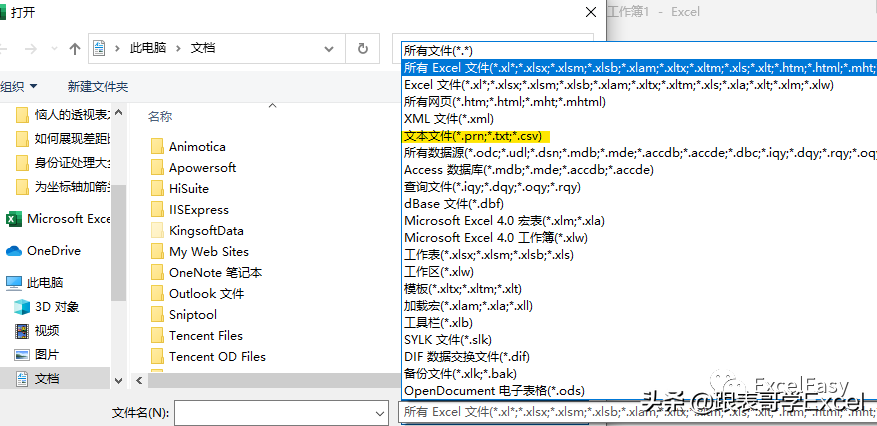Open address bar history dropdown chevron
This screenshot has height=426, width=877.
coord(329,49)
